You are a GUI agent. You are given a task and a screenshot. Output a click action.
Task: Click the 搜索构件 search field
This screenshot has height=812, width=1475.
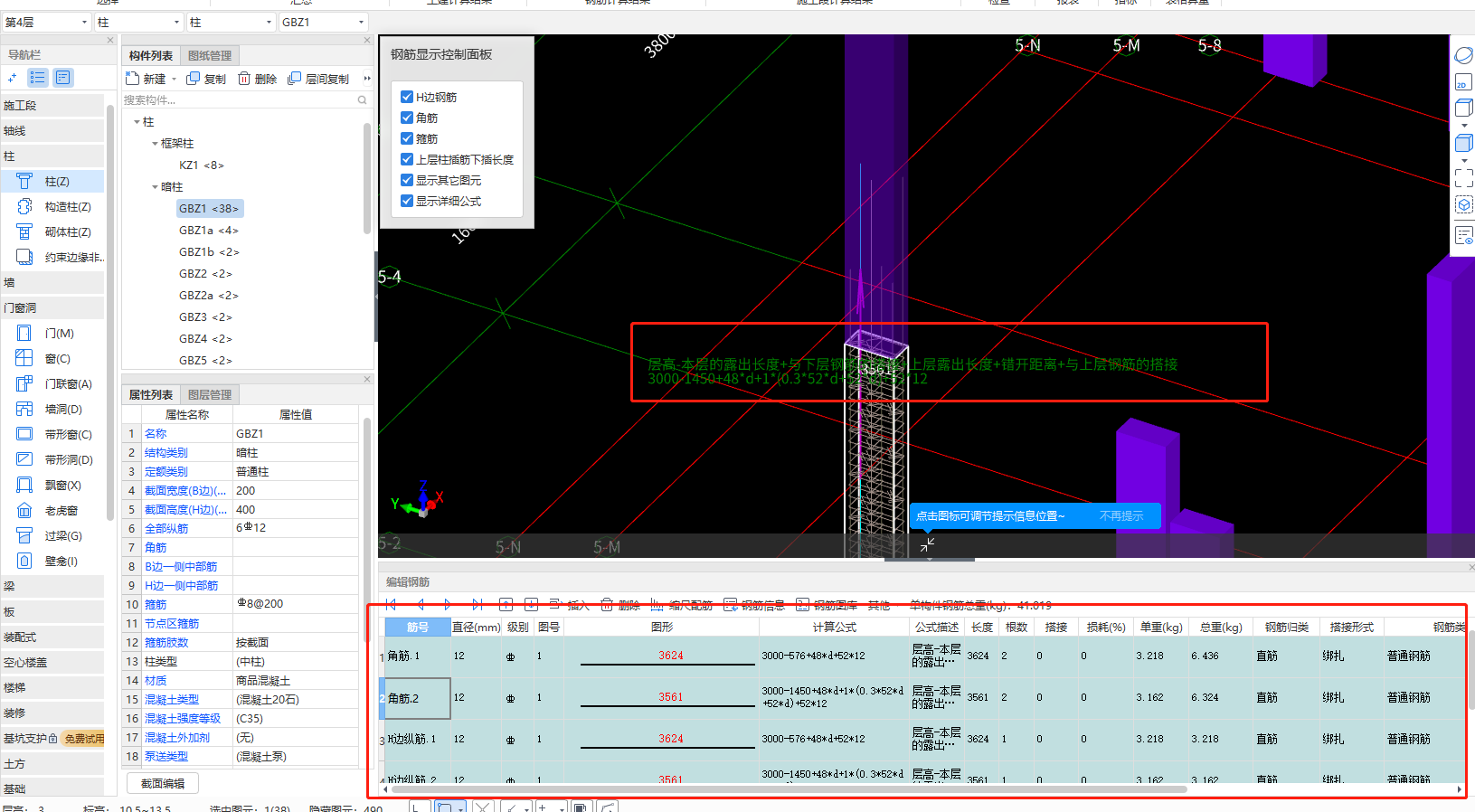pos(240,100)
